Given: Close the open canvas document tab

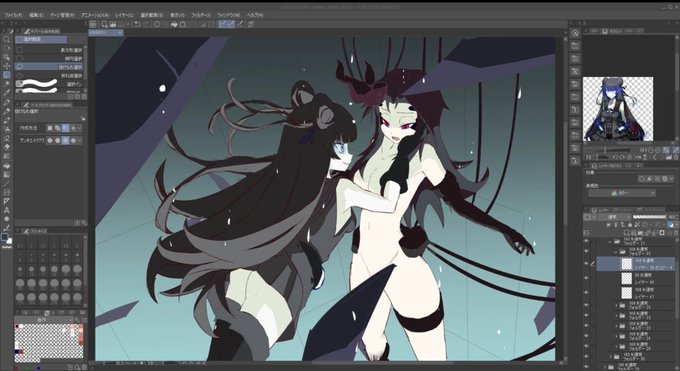Looking at the screenshot, I should [x=120, y=33].
